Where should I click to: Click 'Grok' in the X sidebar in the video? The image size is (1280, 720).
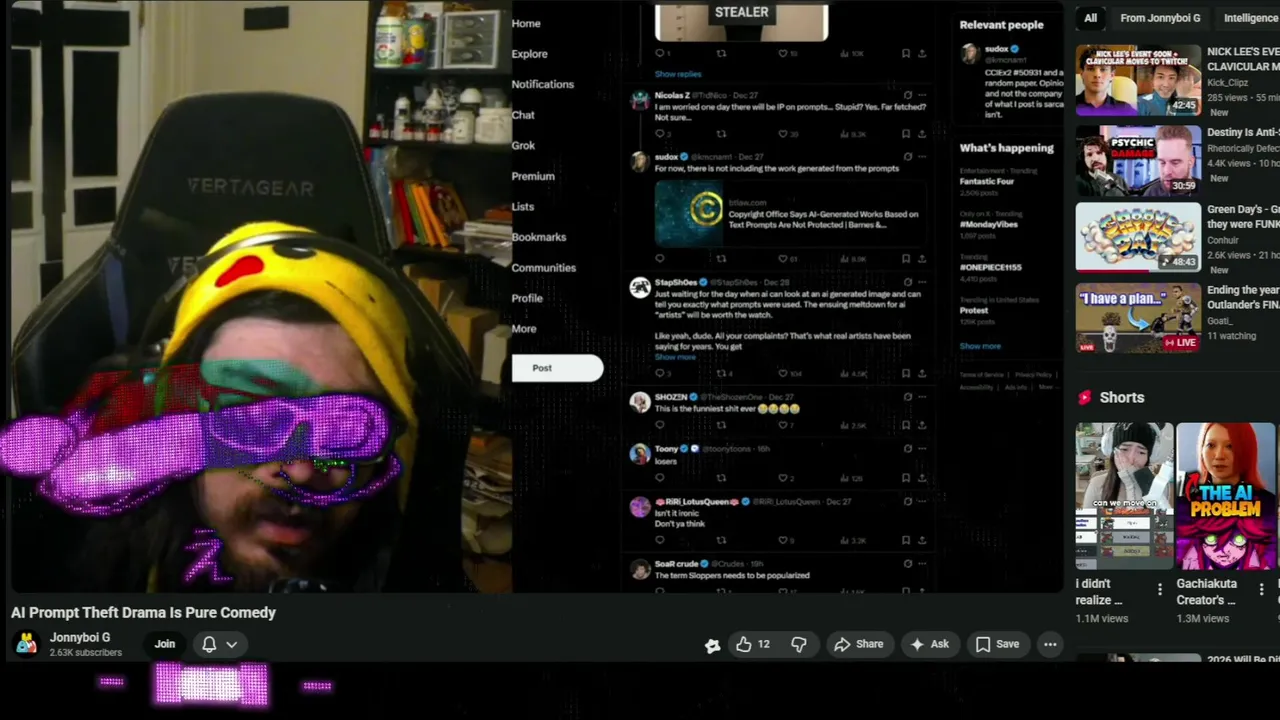tap(523, 145)
